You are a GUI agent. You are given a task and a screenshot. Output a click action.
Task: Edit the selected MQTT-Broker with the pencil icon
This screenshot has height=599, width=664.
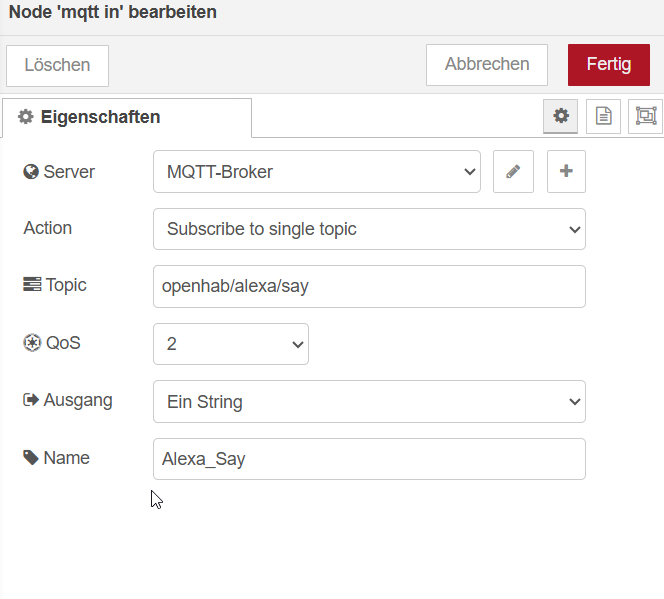point(513,172)
